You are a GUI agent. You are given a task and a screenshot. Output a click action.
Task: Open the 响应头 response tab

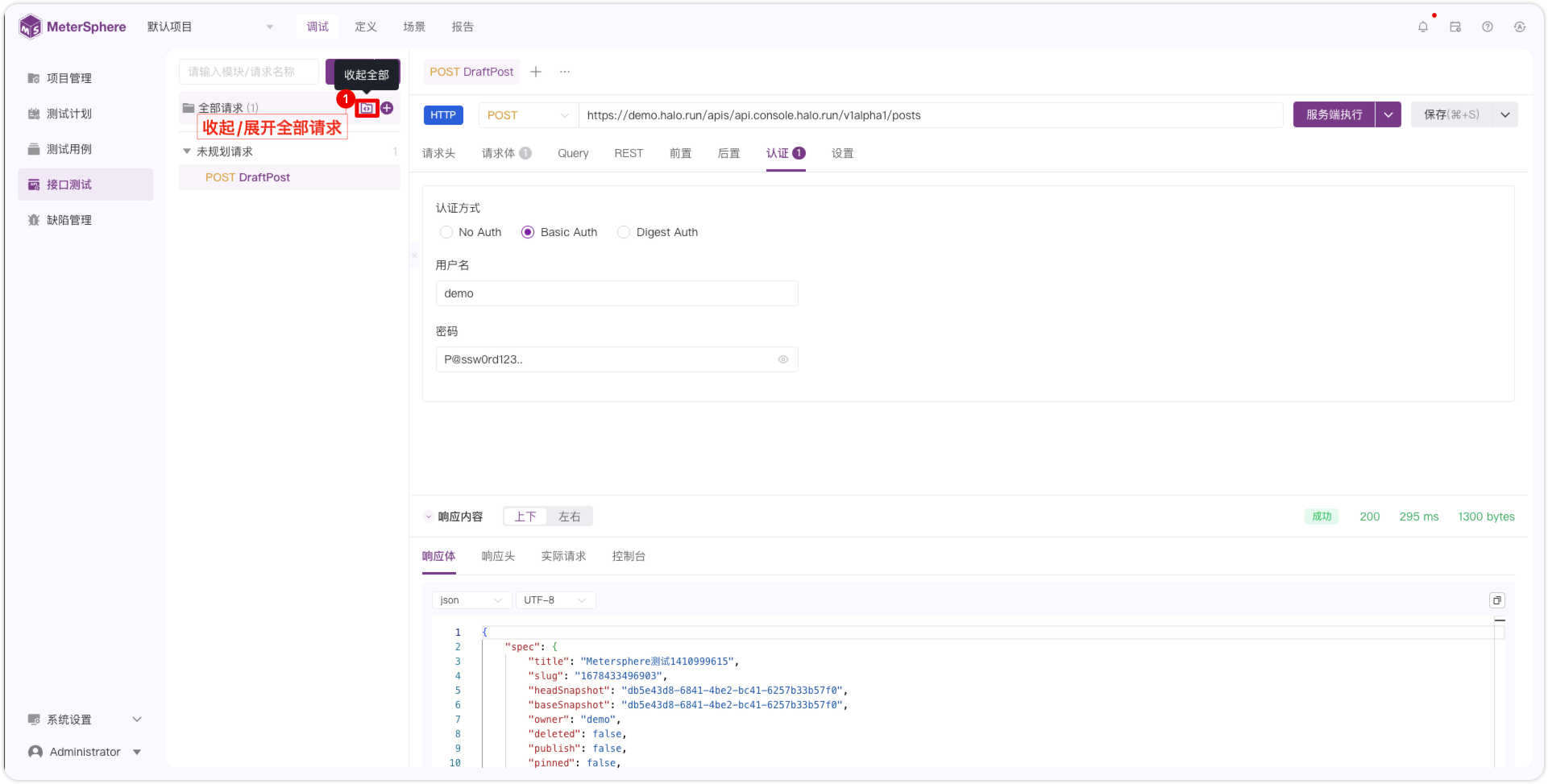coord(498,556)
